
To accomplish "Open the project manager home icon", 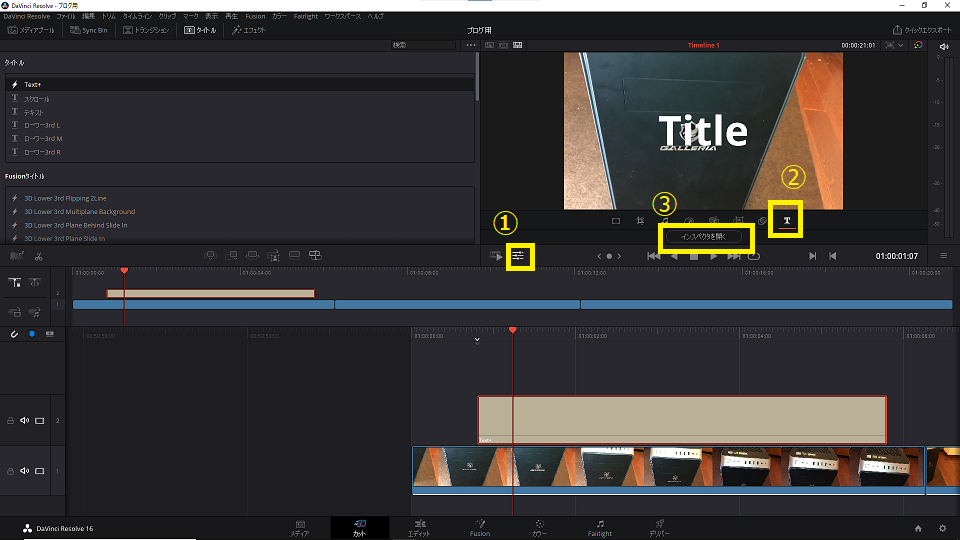I will pyautogui.click(x=918, y=528).
